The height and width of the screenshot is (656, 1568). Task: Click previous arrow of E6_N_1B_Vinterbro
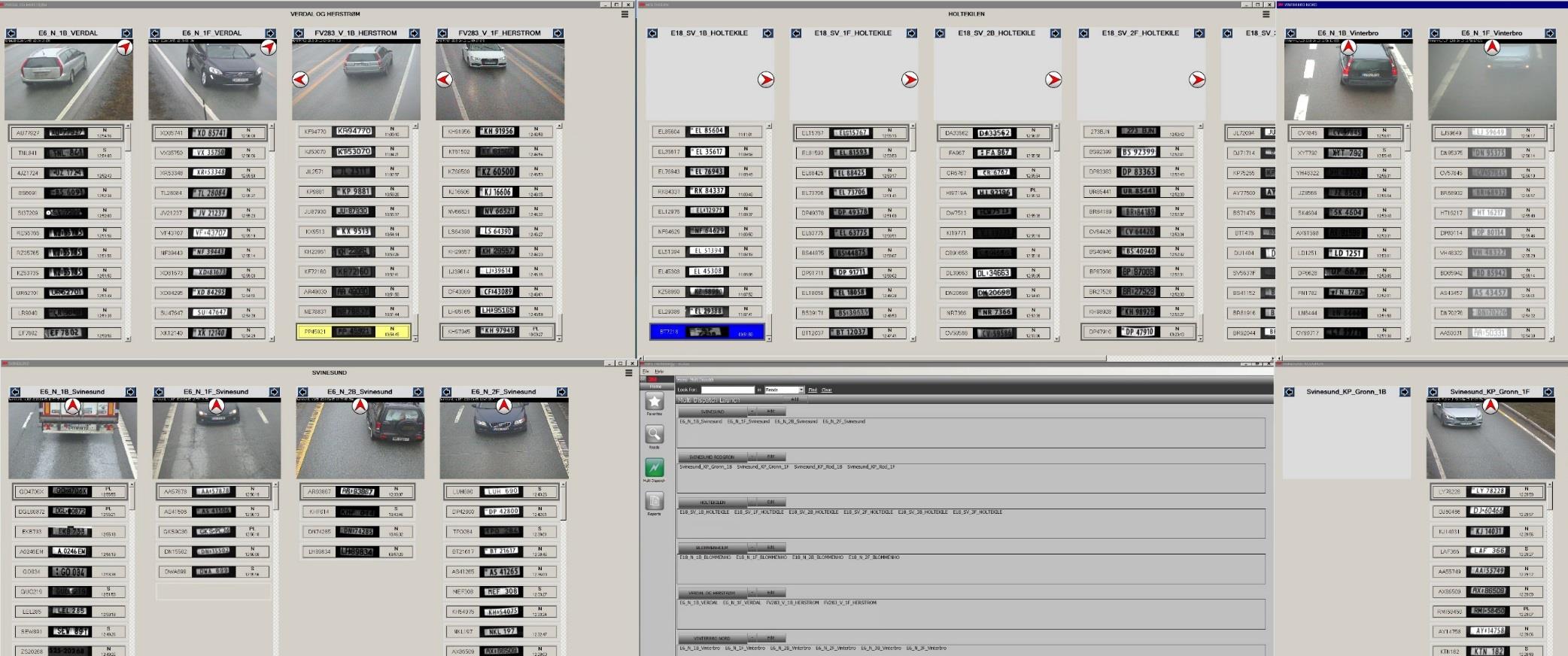(1291, 33)
